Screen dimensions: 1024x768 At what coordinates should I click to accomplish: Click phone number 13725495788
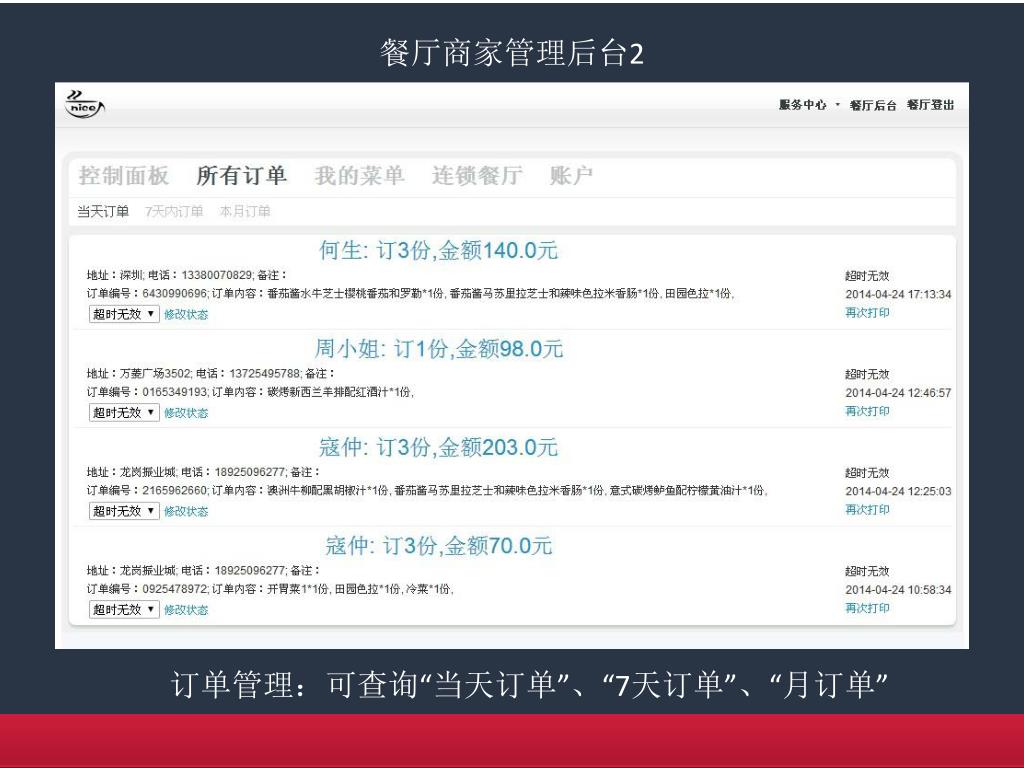264,374
